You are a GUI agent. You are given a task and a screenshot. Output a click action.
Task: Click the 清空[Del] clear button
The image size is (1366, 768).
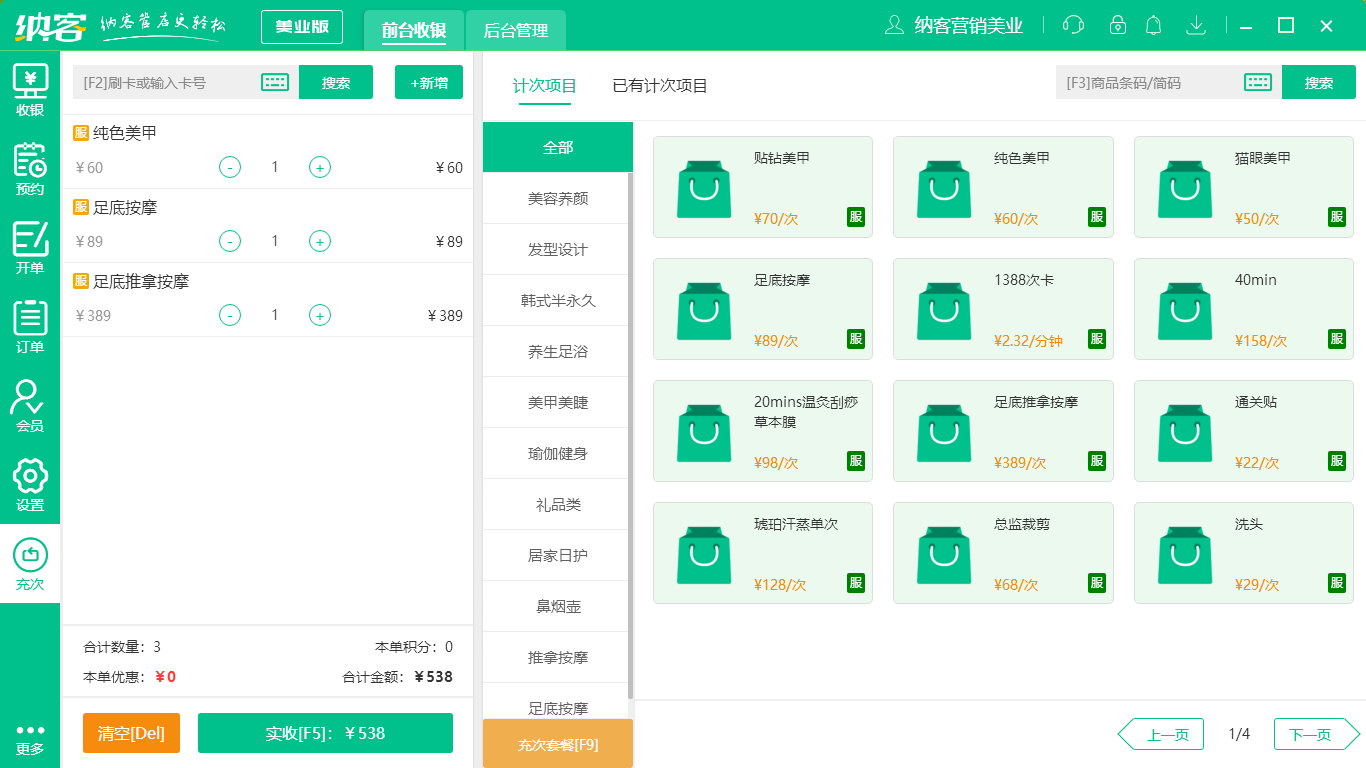[x=131, y=733]
